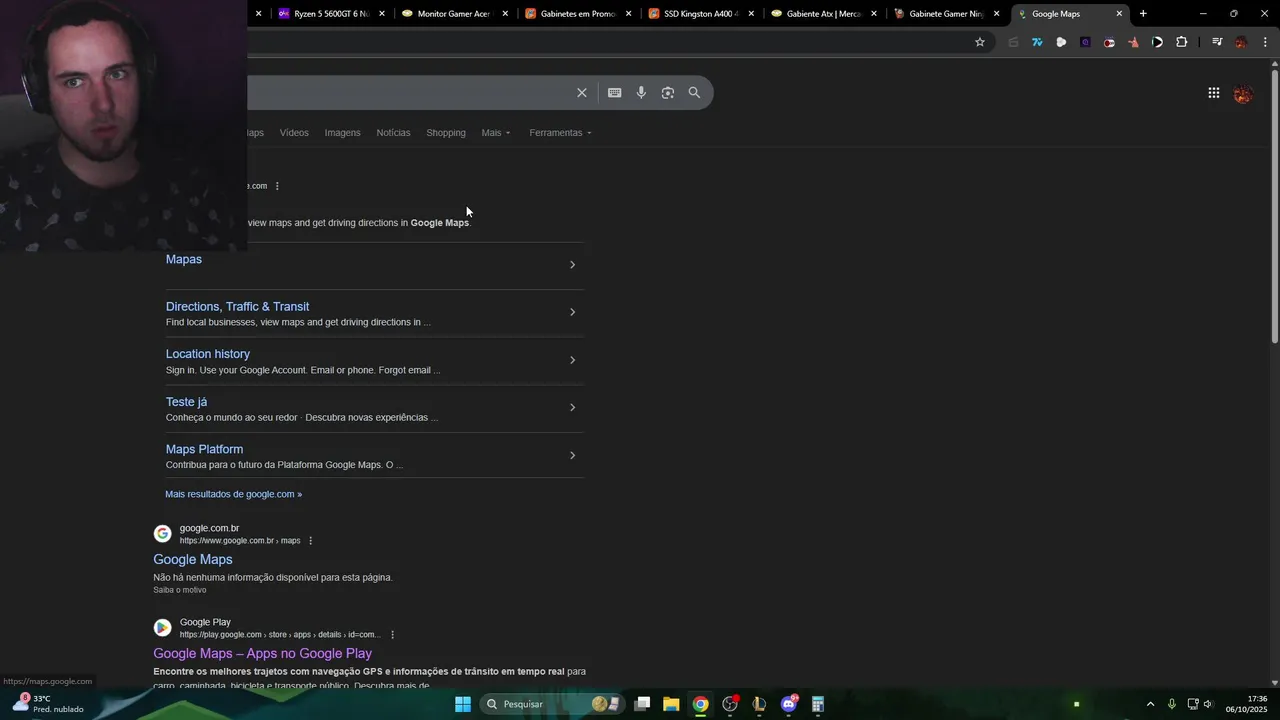This screenshot has height=720, width=1280.
Task: Open the Google apps grid
Action: pos(1213,93)
